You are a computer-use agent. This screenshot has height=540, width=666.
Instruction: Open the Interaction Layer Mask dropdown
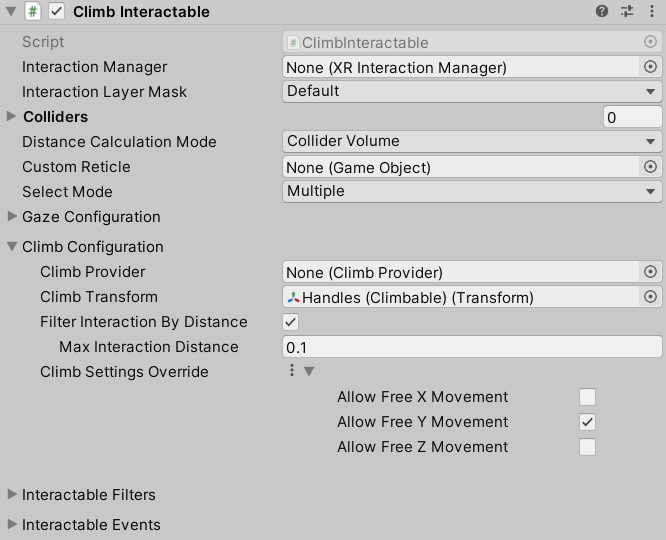tap(472, 92)
